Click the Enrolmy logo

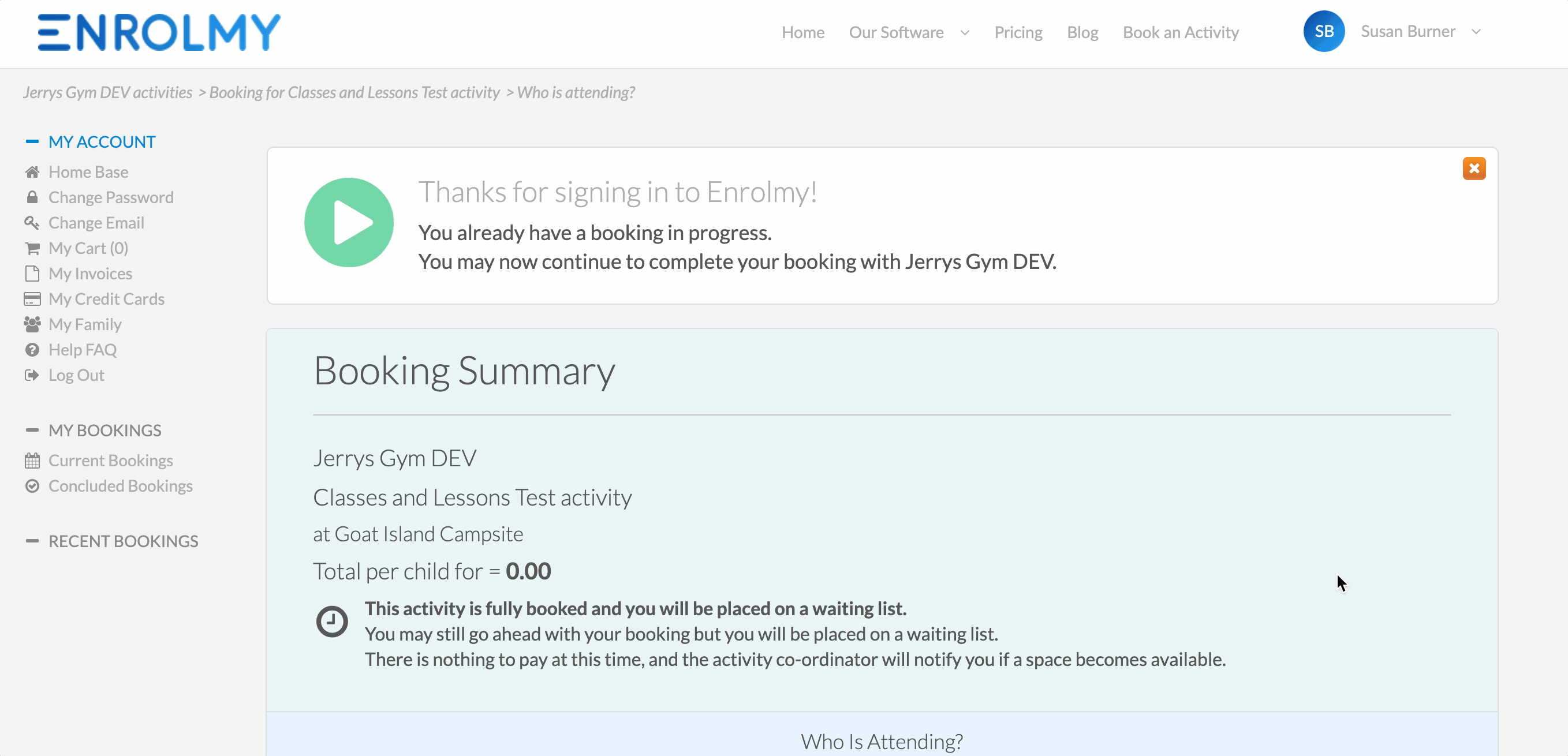point(158,32)
